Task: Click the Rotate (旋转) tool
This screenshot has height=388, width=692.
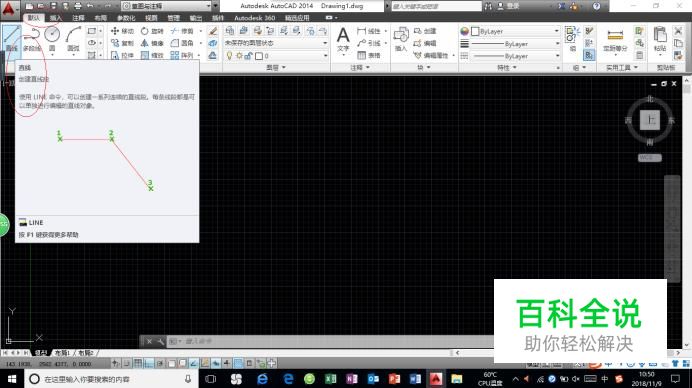Action: click(x=152, y=31)
